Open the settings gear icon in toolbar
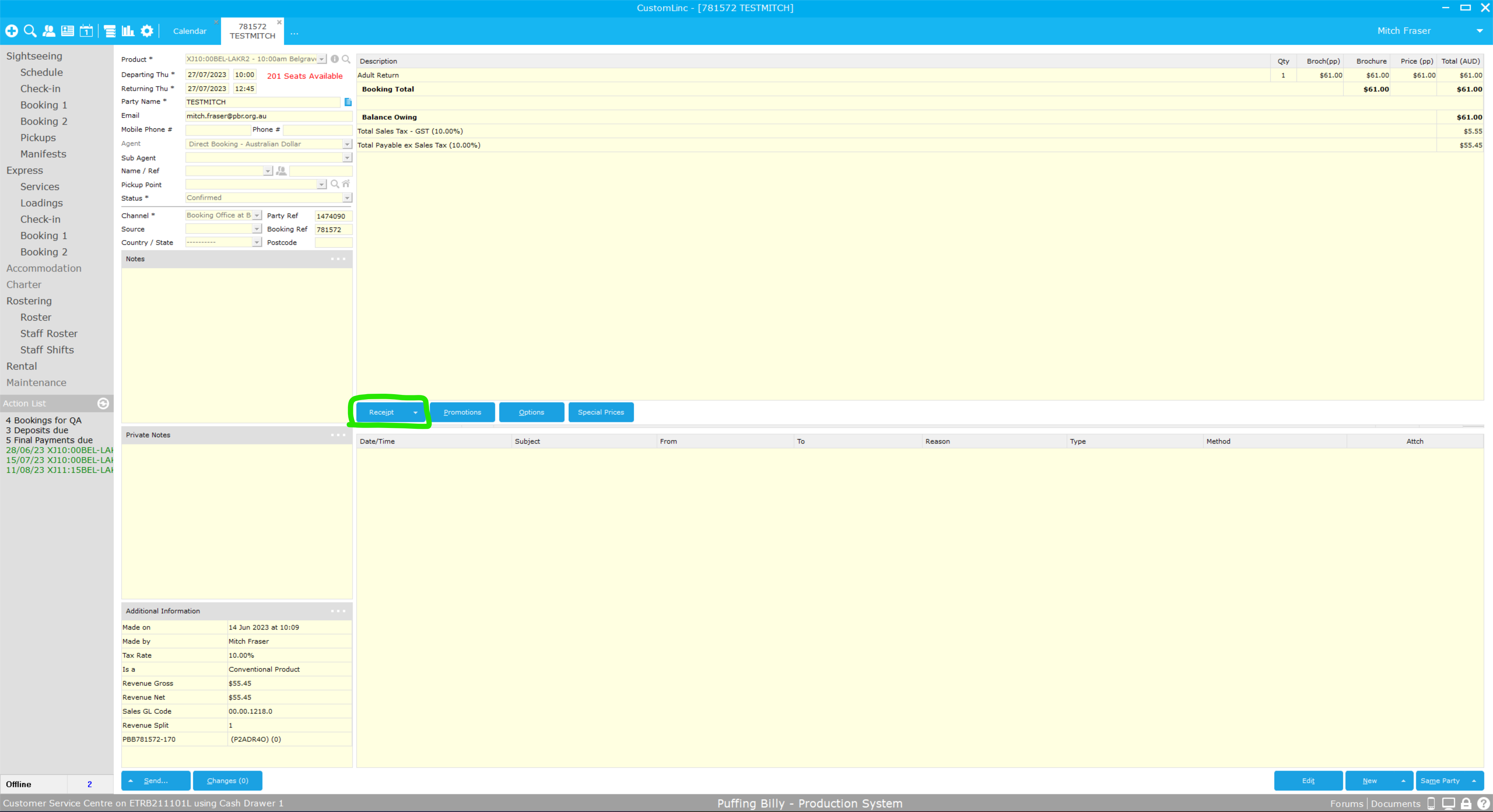 [x=147, y=31]
